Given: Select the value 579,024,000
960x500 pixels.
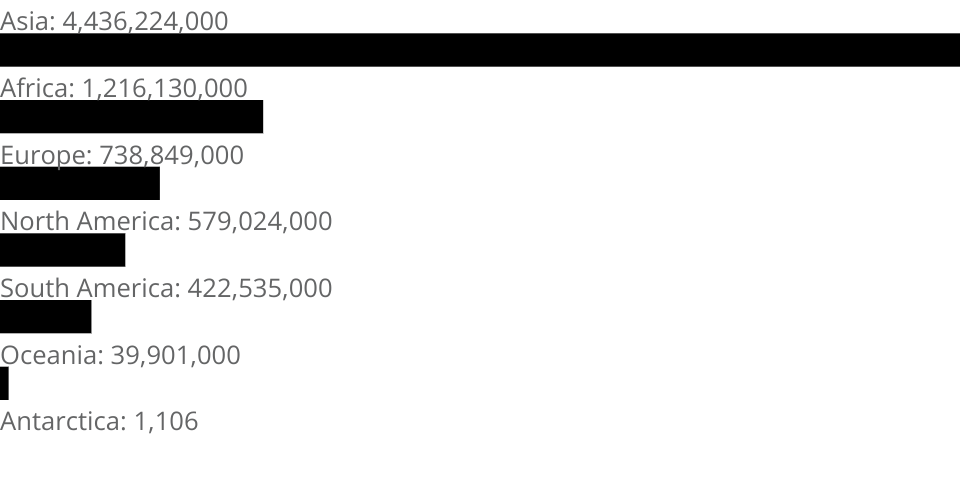Looking at the screenshot, I should 260,221.
